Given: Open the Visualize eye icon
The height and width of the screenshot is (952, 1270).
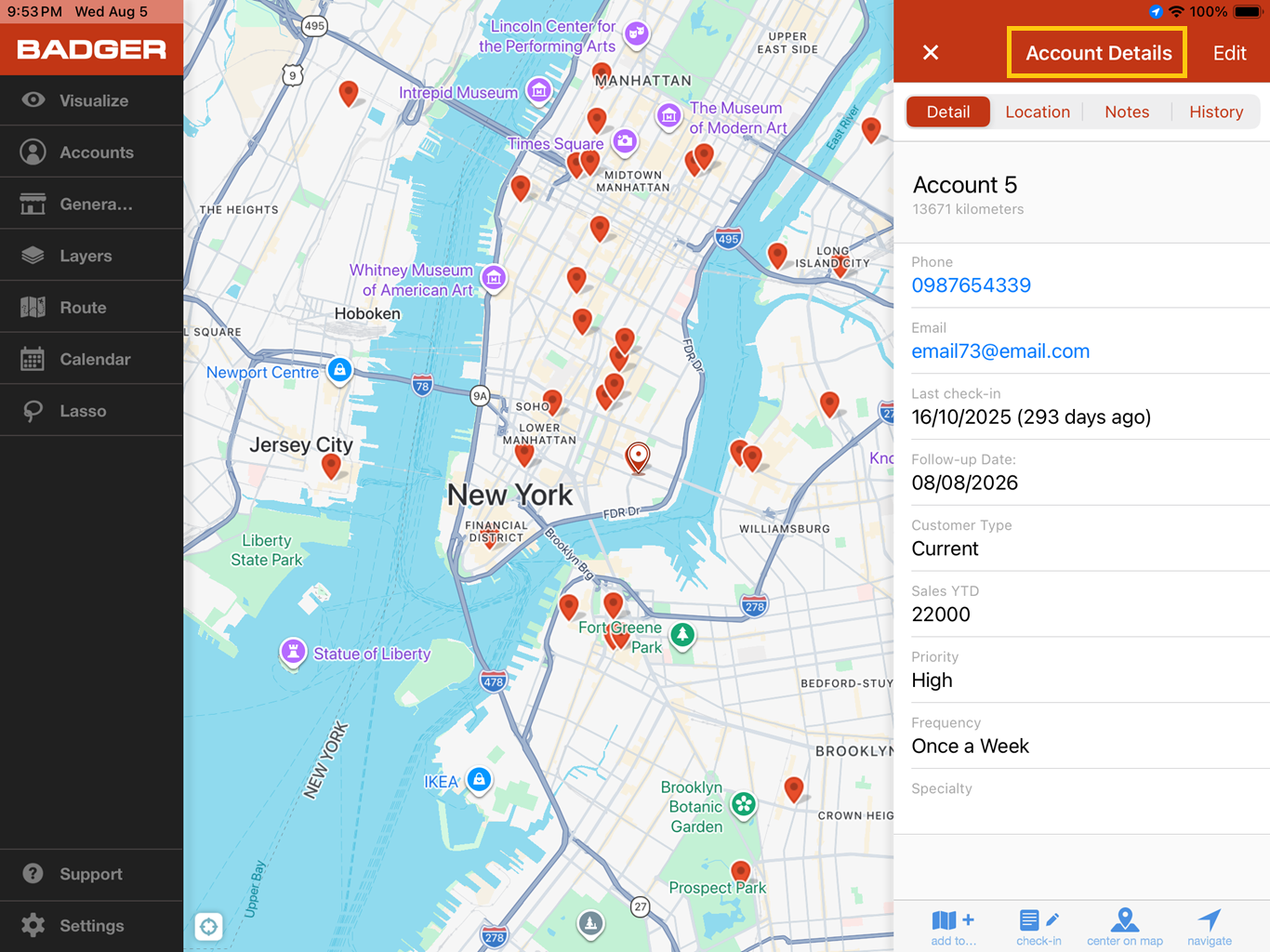Looking at the screenshot, I should (x=33, y=99).
